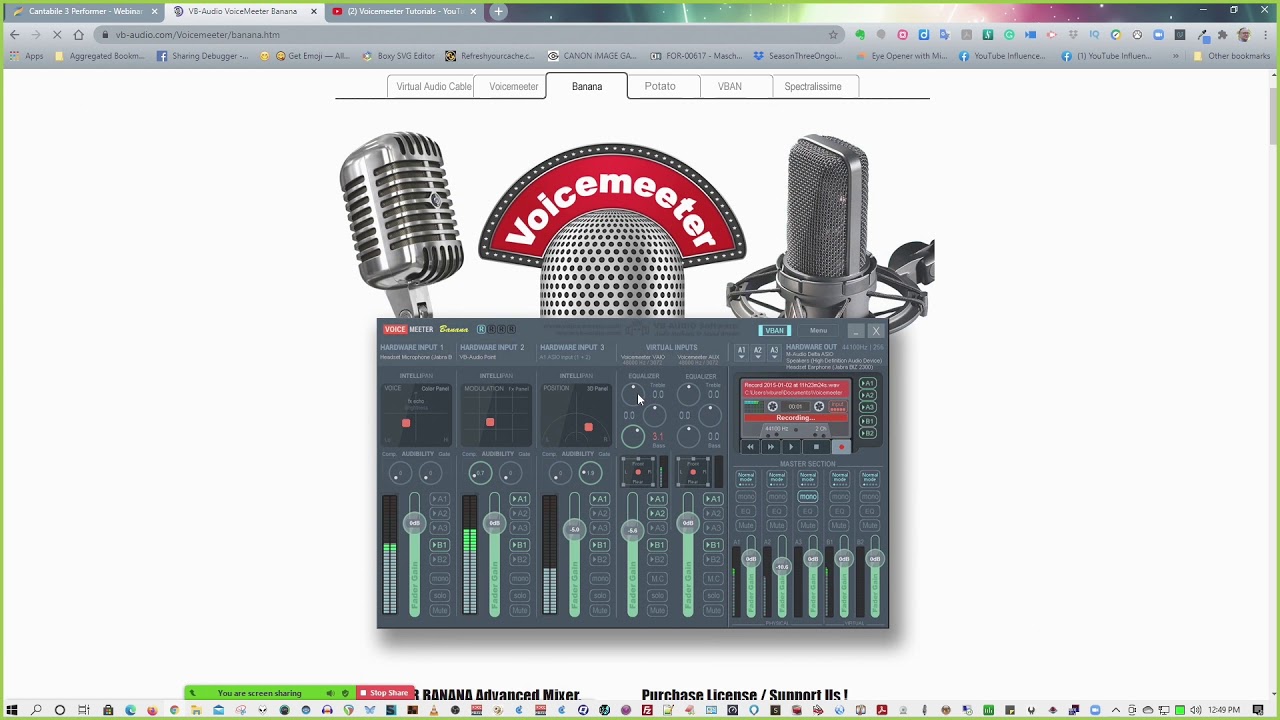The height and width of the screenshot is (720, 1280).
Task: Open the Chrome Extensions puzzle menu
Action: pos(1222,34)
